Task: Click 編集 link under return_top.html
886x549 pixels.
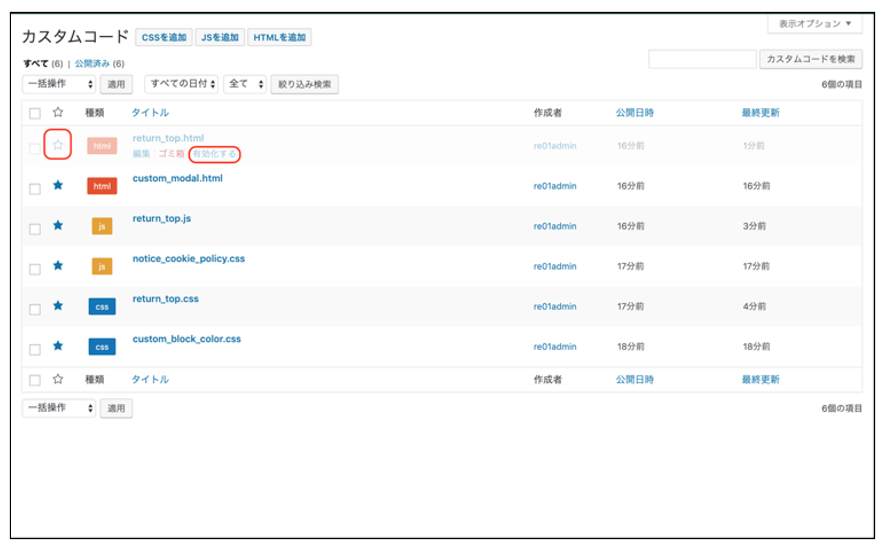Action: (x=141, y=154)
